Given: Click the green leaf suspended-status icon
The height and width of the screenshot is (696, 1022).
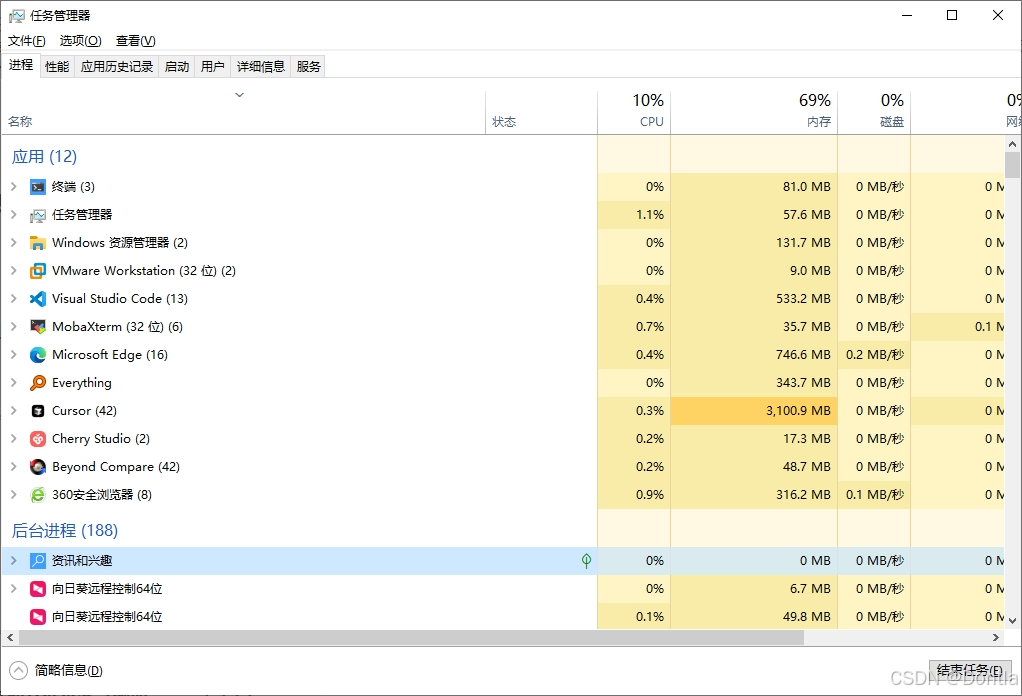Looking at the screenshot, I should click(586, 561).
